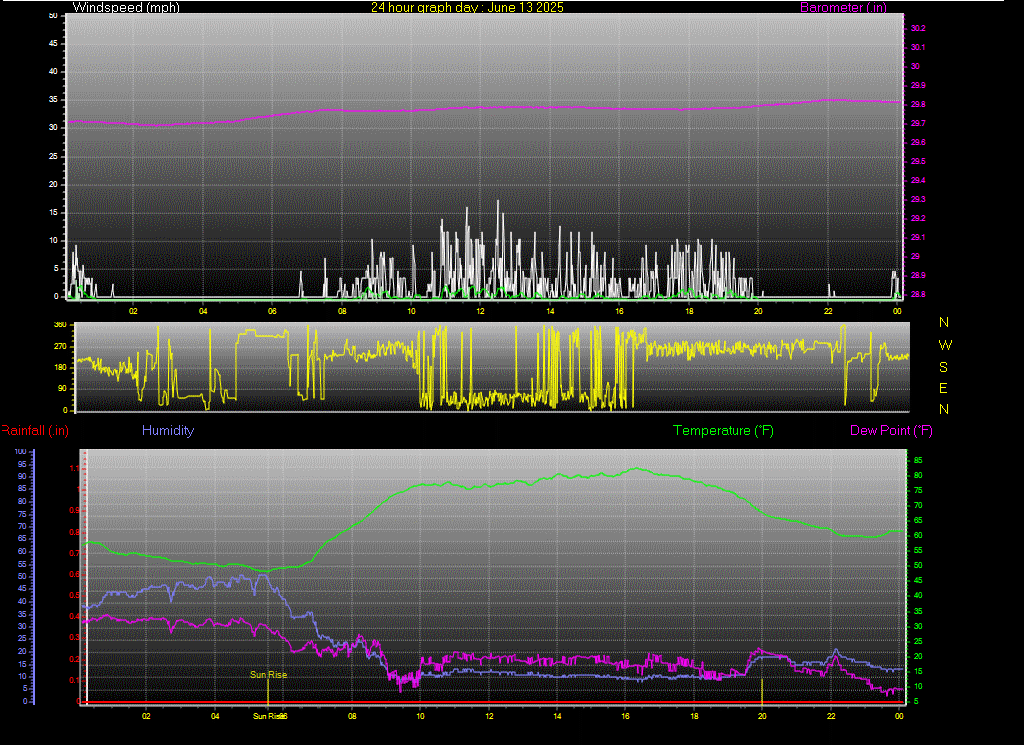
Task: Select the 30.1 barometer axis value
Action: pos(918,47)
